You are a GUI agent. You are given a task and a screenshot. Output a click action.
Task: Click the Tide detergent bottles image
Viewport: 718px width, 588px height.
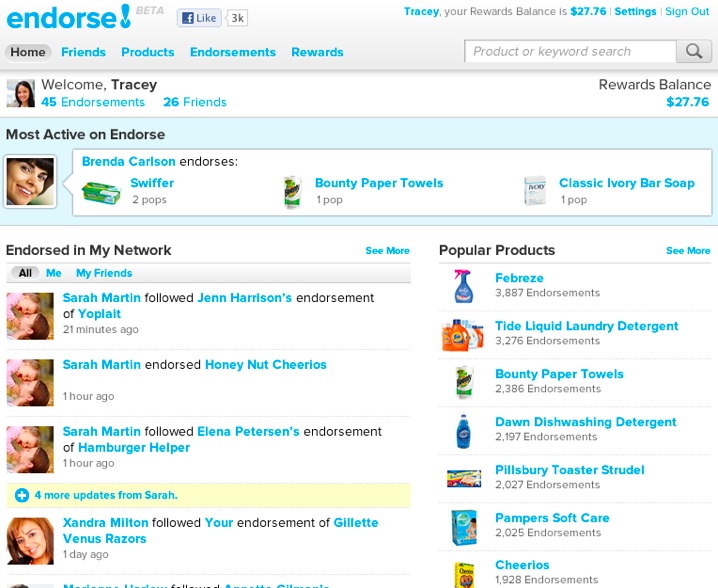463,335
